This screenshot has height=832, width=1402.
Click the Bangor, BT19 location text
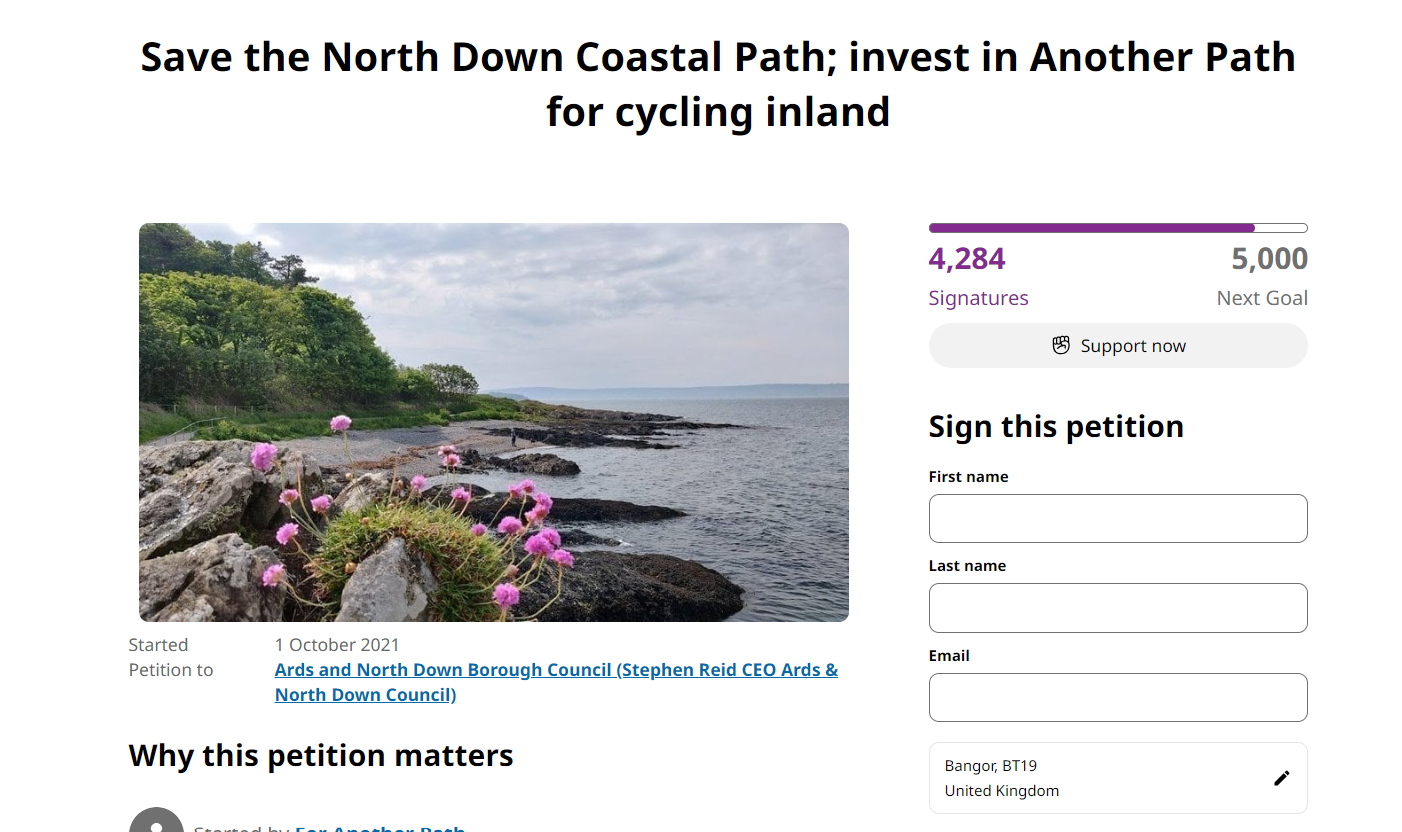pos(991,766)
